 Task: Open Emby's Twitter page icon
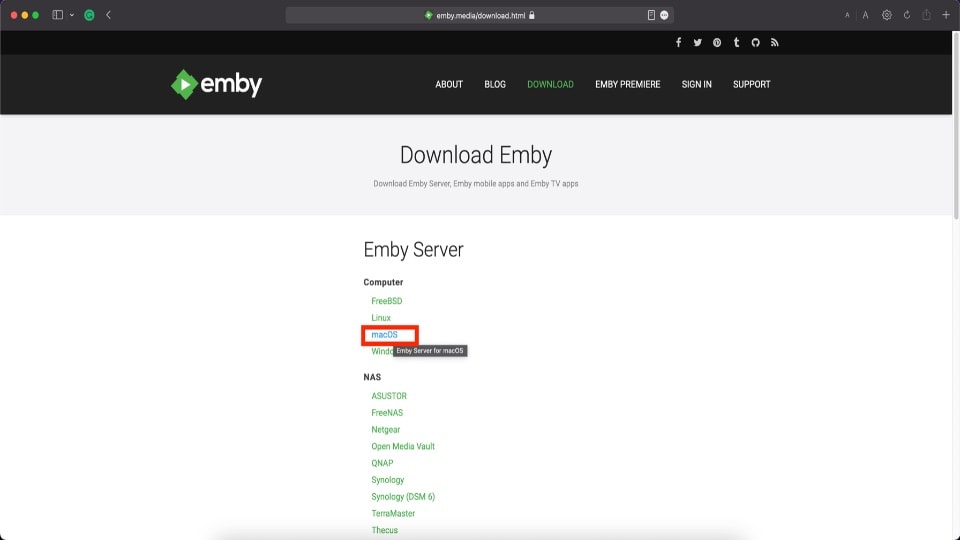click(x=697, y=42)
